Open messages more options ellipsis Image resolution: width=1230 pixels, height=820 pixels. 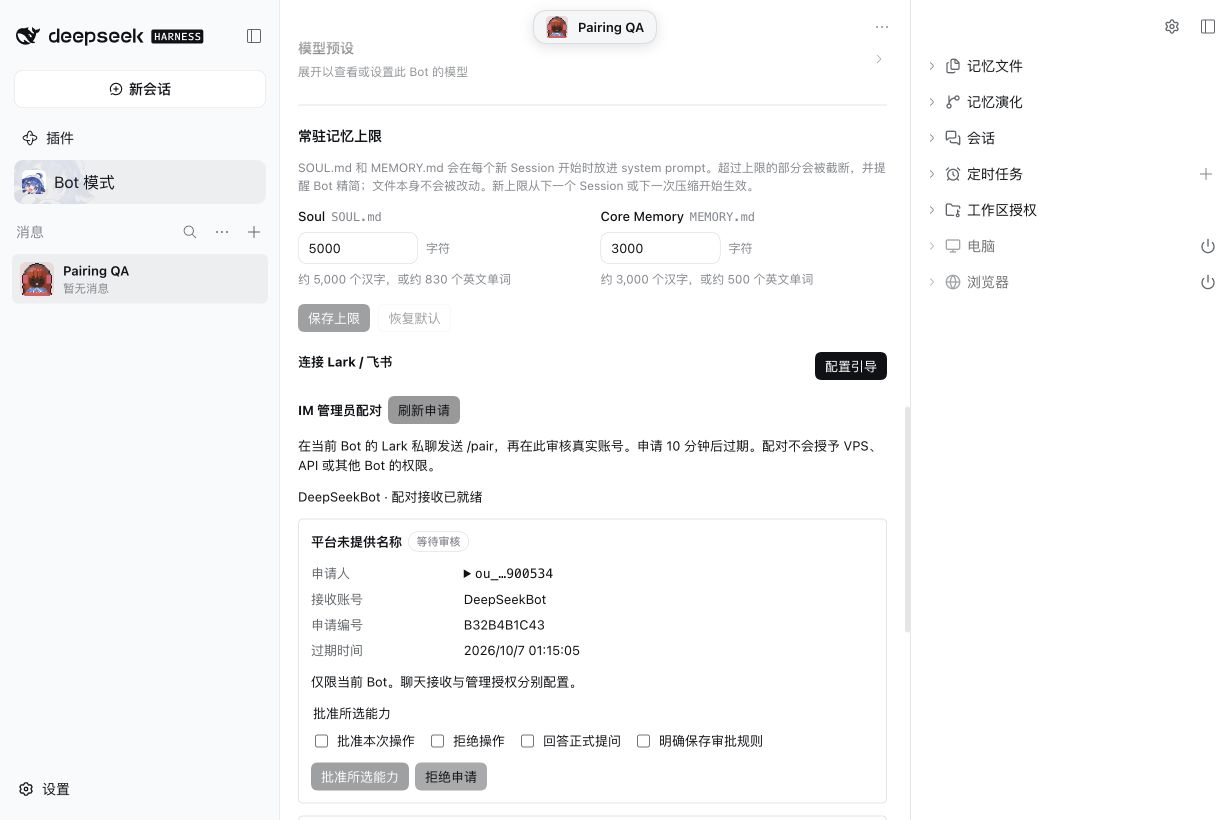(222, 232)
